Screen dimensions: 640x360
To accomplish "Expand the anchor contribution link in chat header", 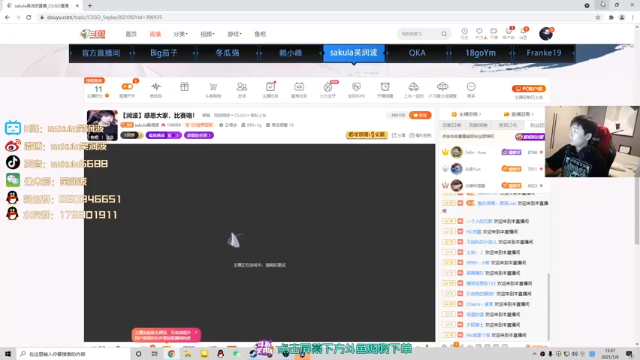I will [466, 114].
